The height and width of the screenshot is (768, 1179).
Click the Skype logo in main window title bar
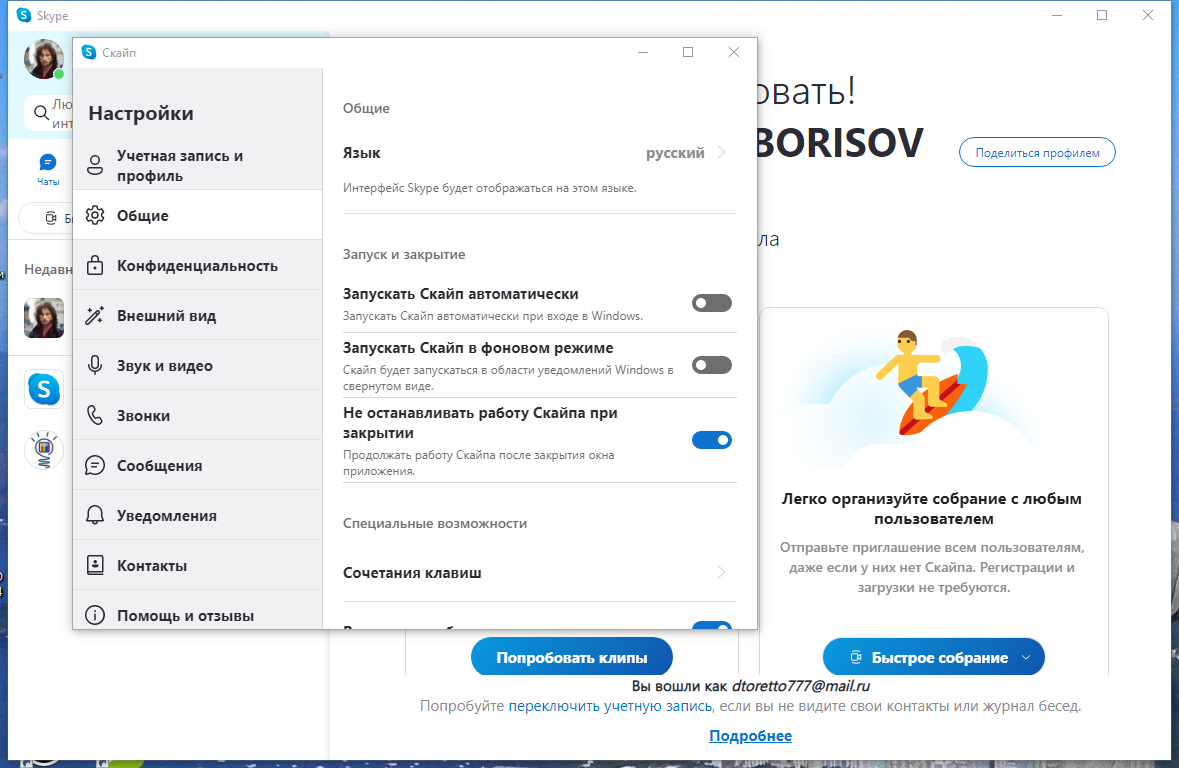click(24, 15)
